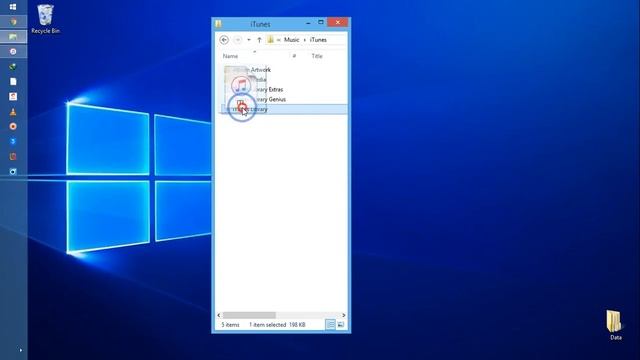Select the Album Artwork folder row
Screen dimensions: 640x360
pos(284,70)
